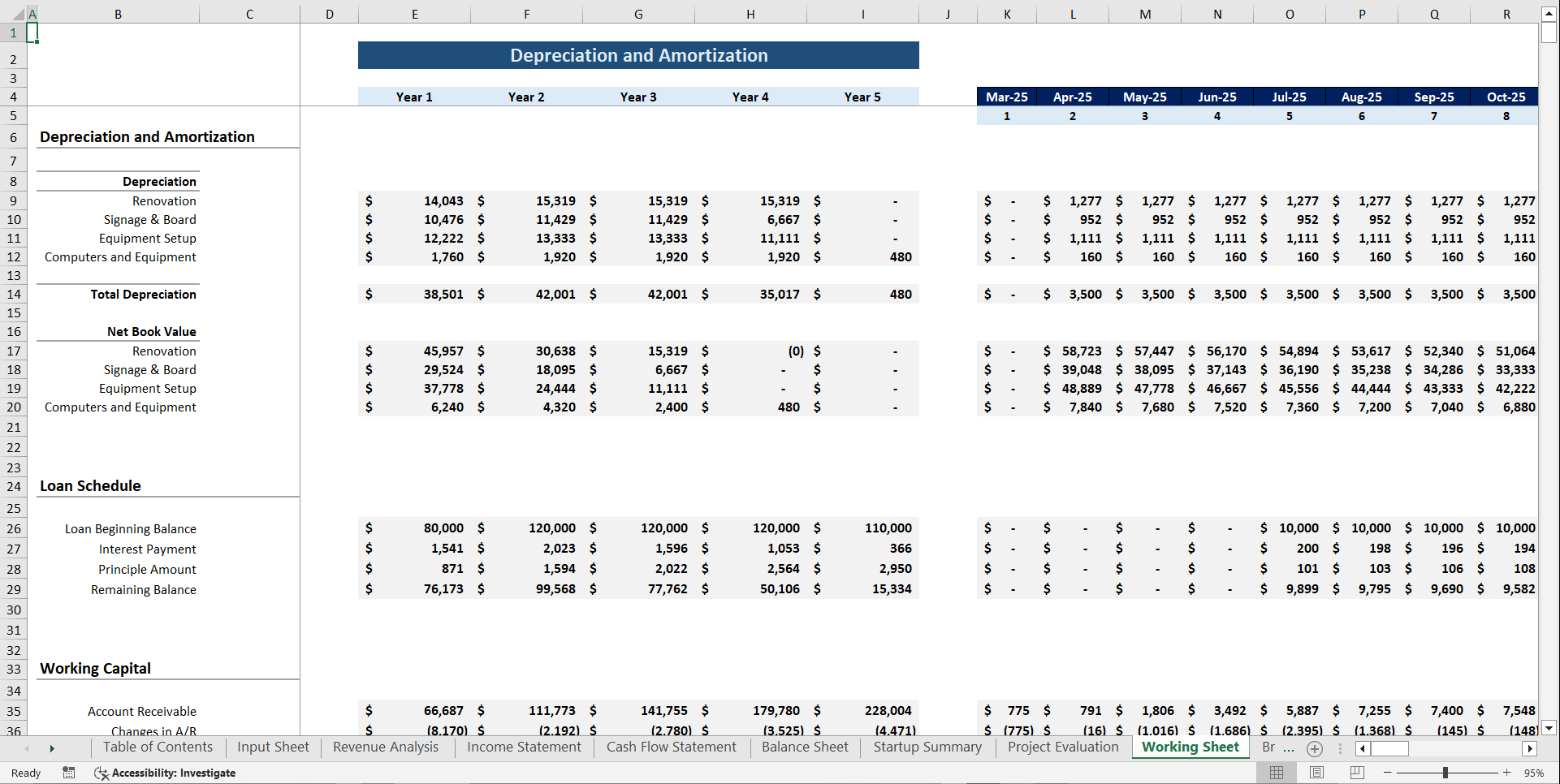The height and width of the screenshot is (784, 1560).
Task: Select column H header
Action: click(750, 14)
